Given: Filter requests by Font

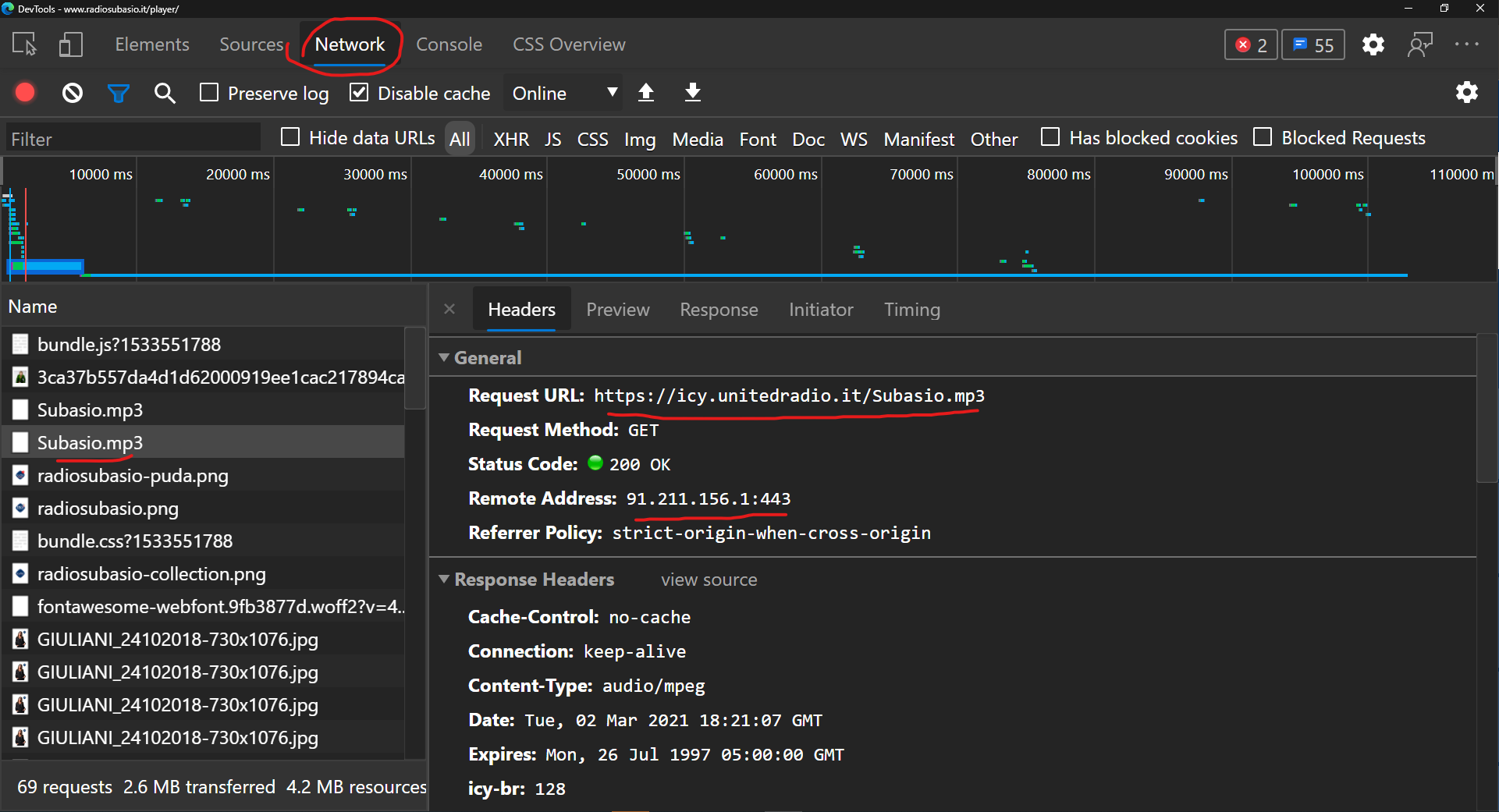Looking at the screenshot, I should coord(757,140).
